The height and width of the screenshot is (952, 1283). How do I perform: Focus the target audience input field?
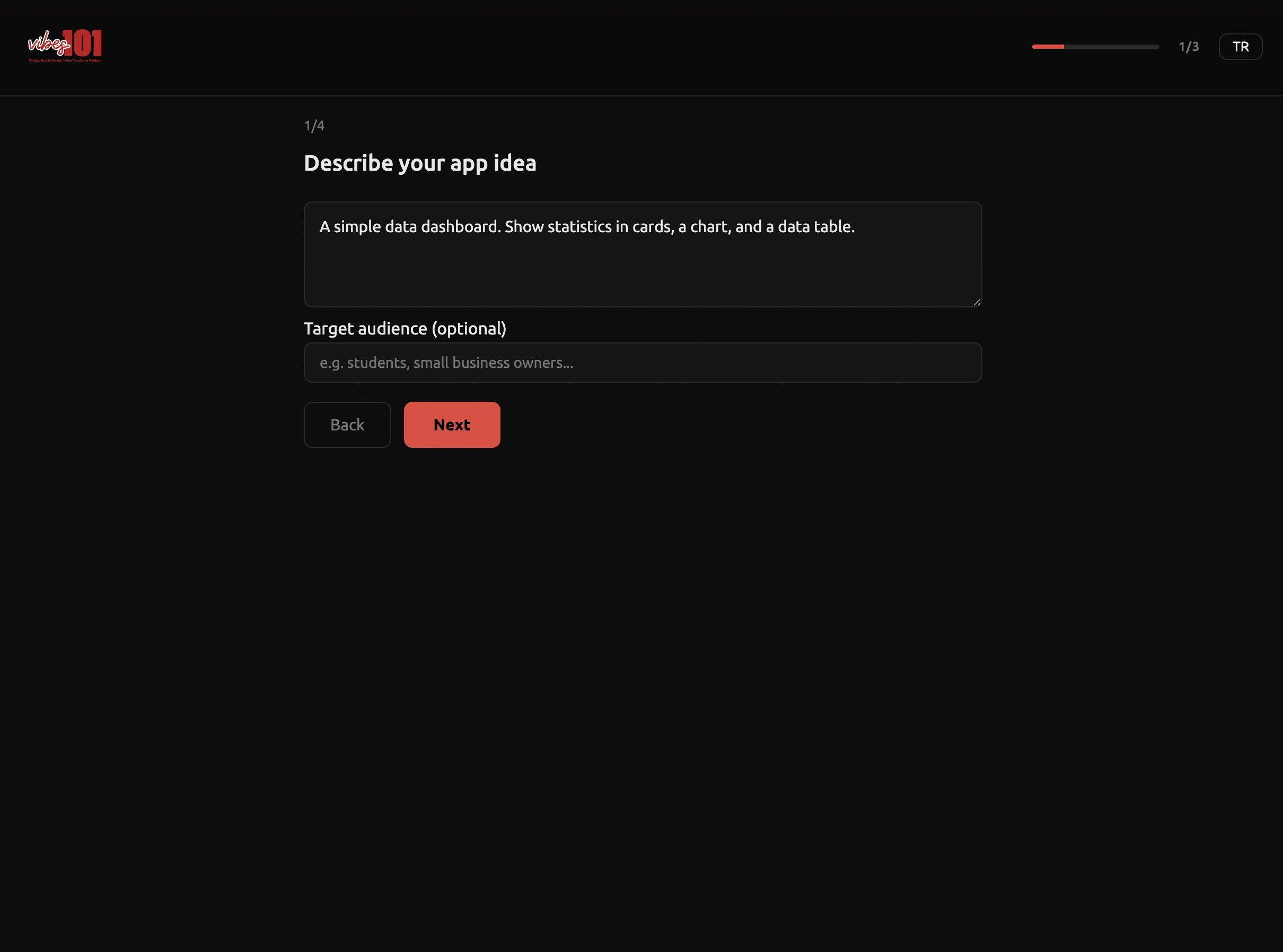(x=642, y=363)
